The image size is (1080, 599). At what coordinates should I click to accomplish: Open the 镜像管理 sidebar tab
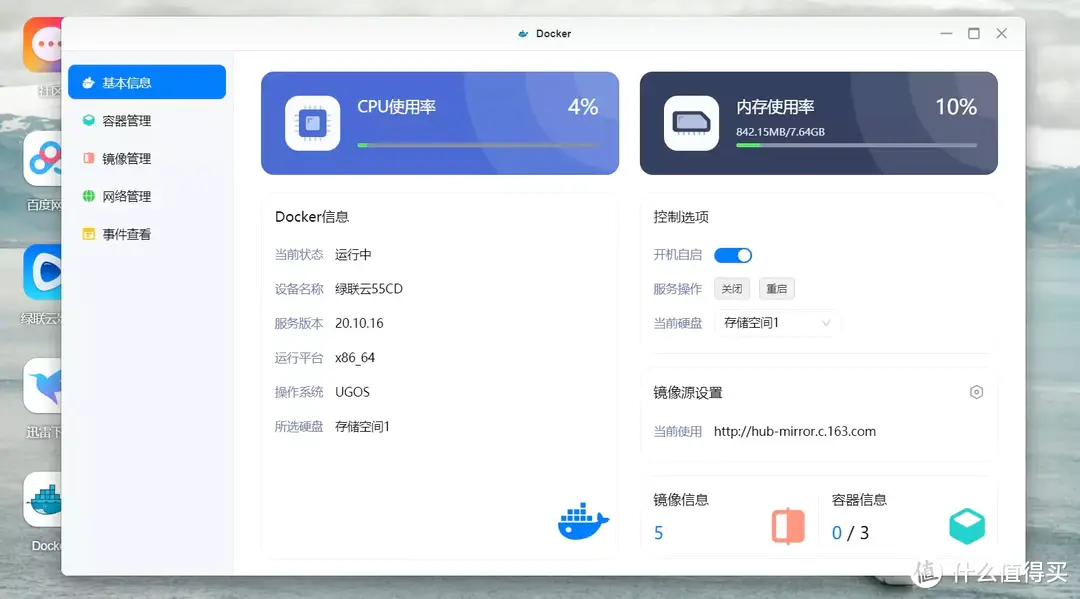pos(147,158)
